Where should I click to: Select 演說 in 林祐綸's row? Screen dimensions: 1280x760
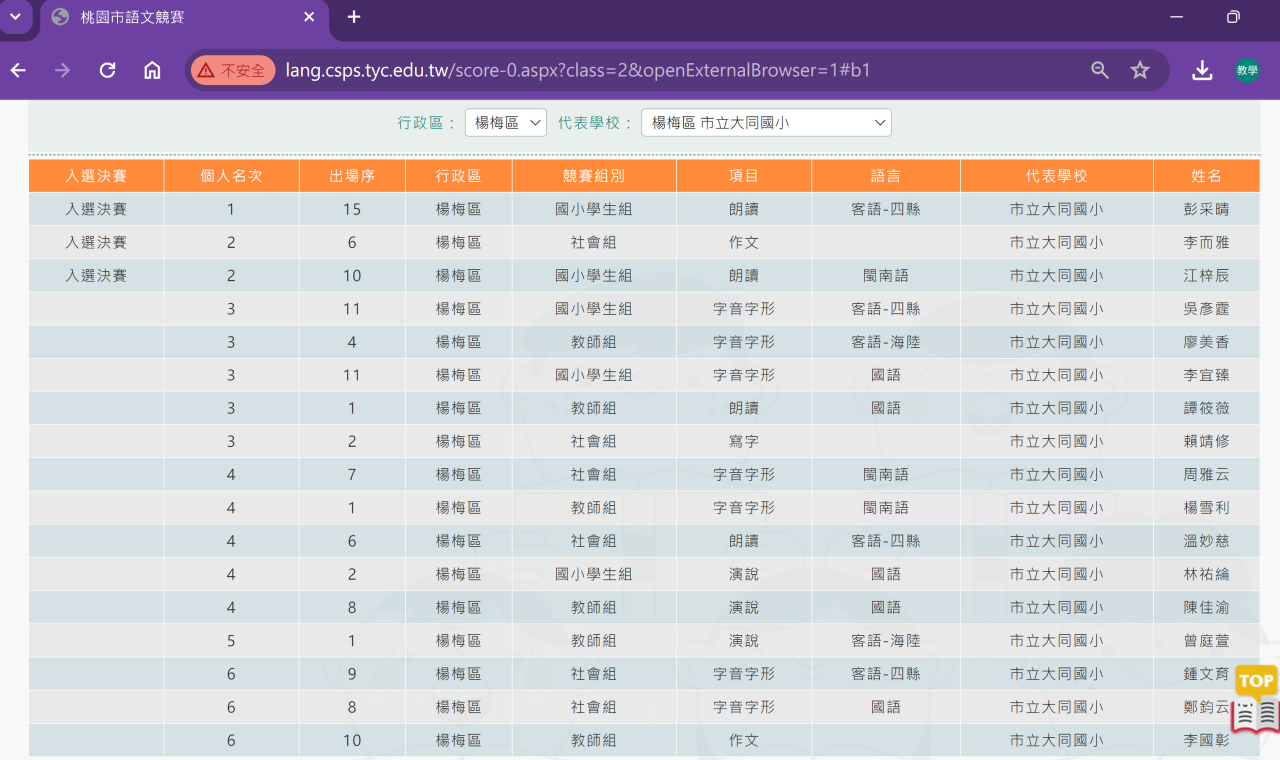click(x=744, y=574)
